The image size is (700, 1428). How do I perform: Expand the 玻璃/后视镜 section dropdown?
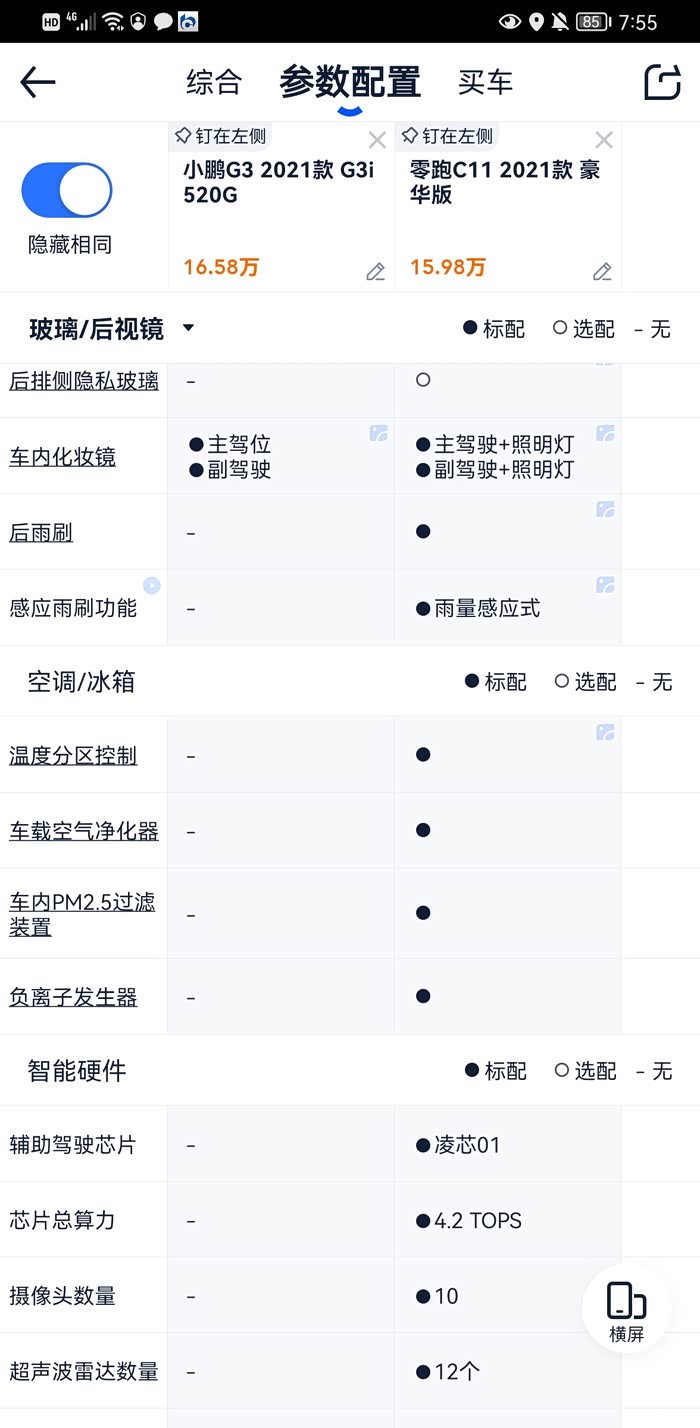tap(188, 328)
